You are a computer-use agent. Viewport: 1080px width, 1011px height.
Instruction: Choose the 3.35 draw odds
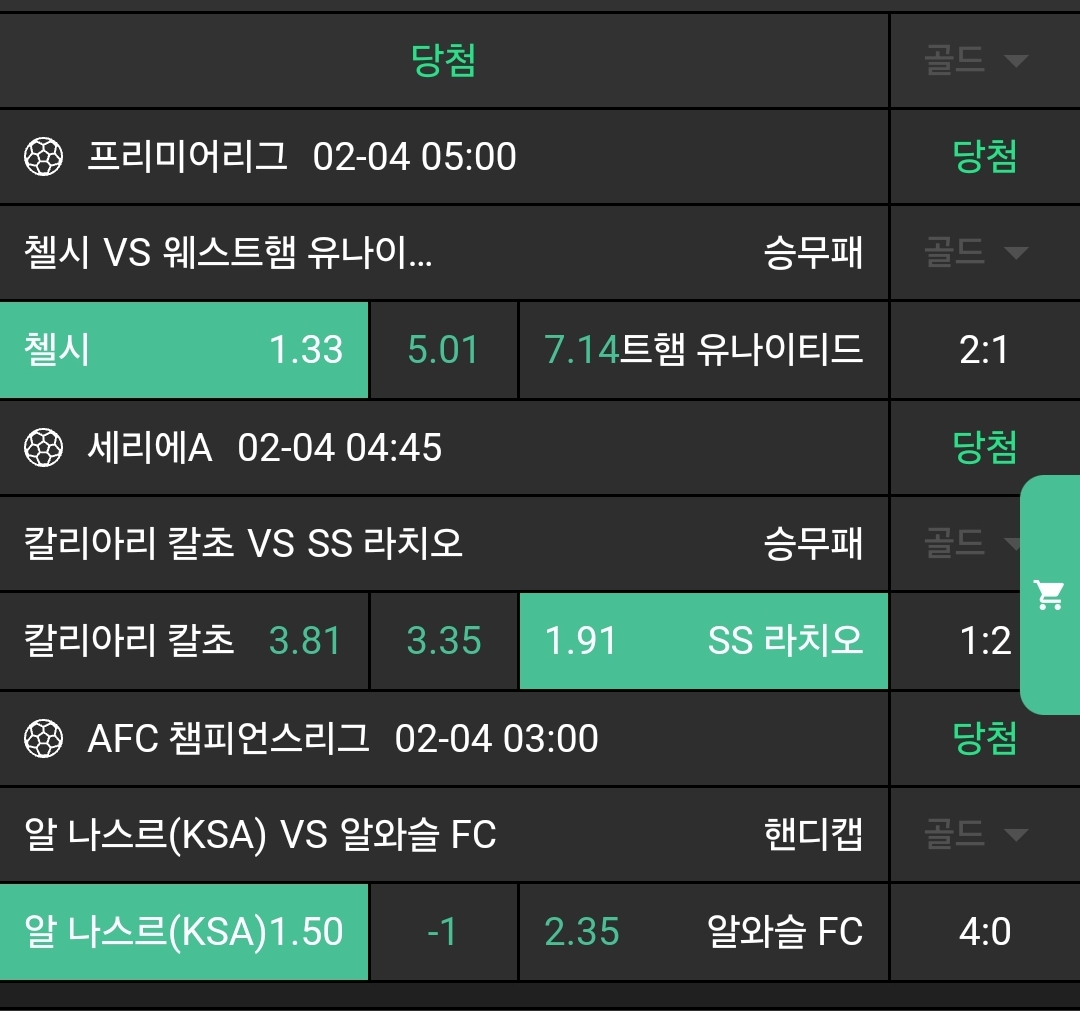(443, 641)
